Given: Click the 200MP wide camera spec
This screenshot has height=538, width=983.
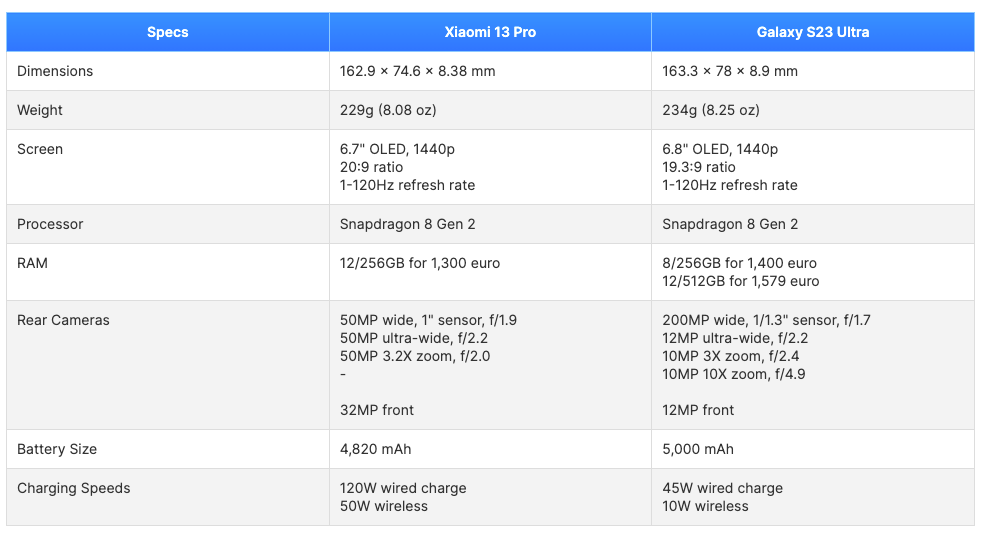Looking at the screenshot, I should (766, 320).
